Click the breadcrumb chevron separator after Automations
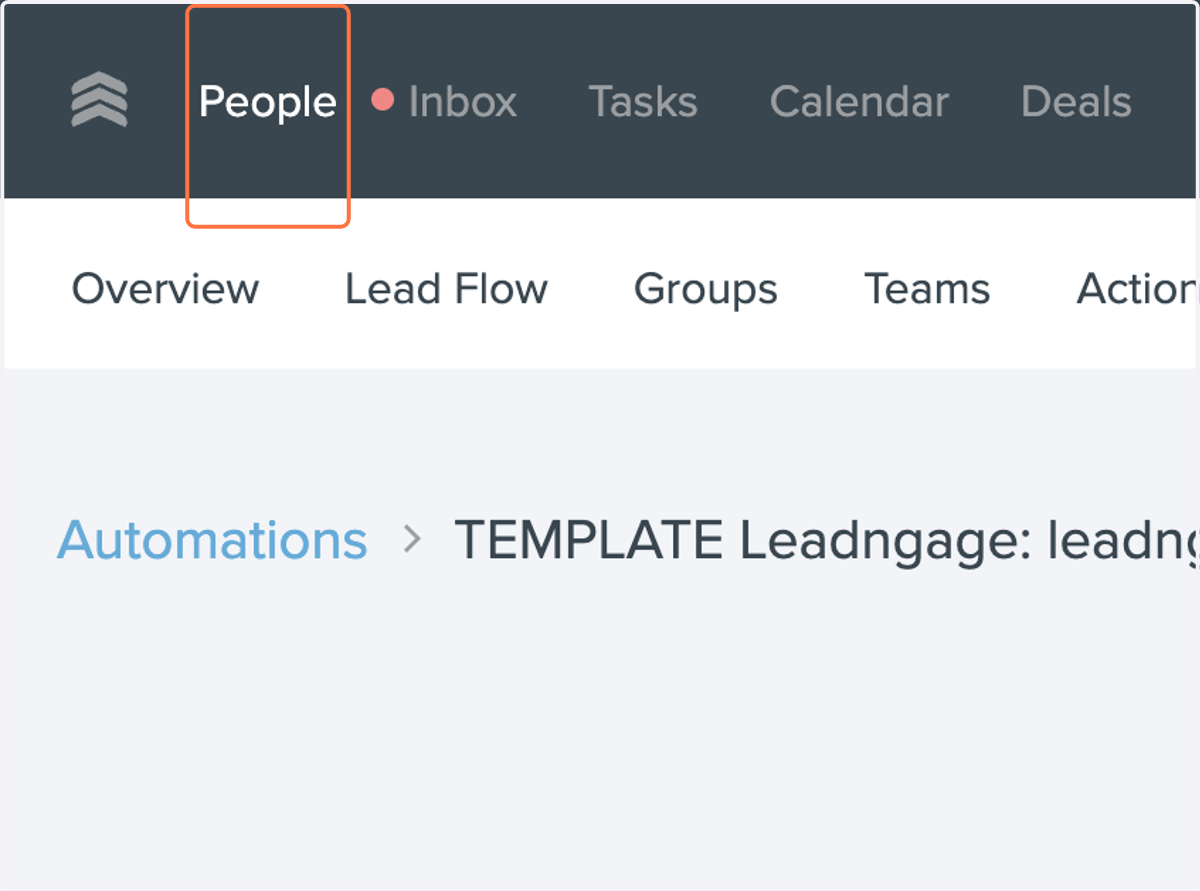1200x891 pixels. tap(412, 540)
